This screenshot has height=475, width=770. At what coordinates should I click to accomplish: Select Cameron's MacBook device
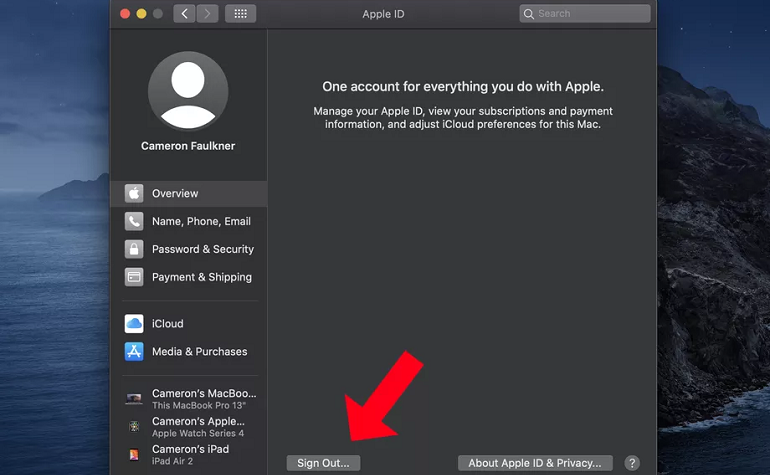pyautogui.click(x=189, y=399)
